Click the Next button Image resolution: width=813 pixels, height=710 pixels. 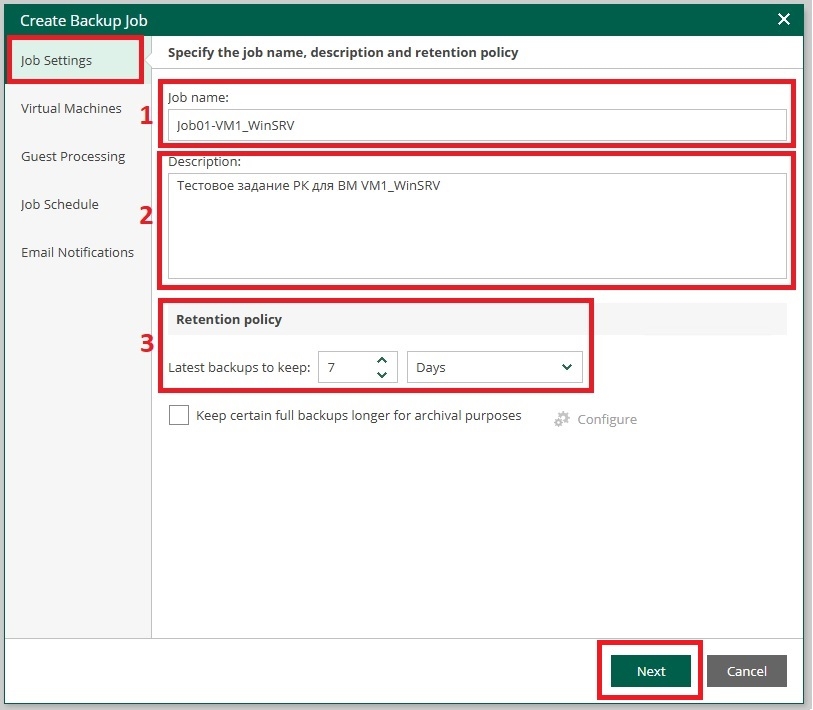[x=651, y=671]
